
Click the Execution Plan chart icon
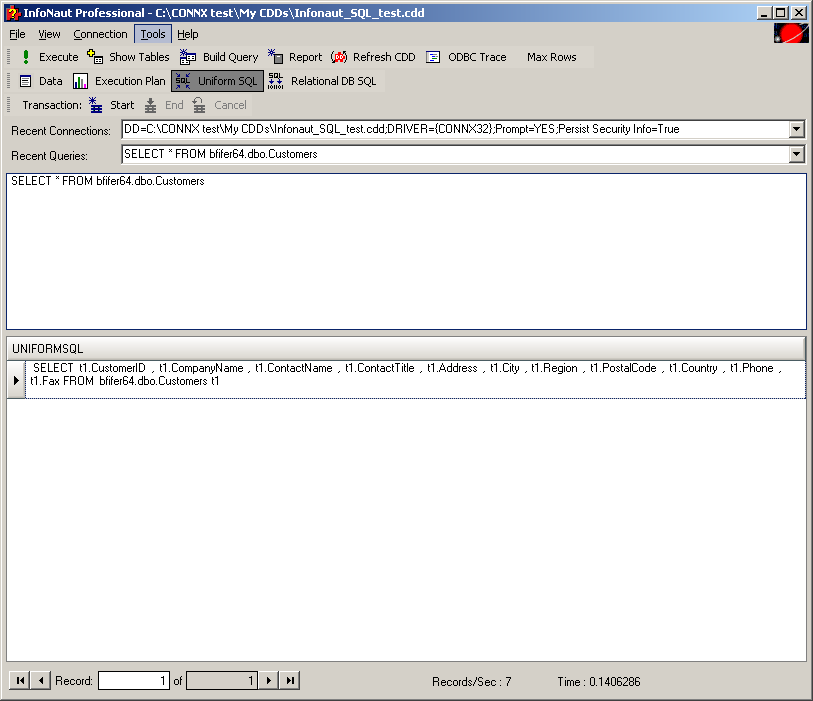tap(80, 81)
